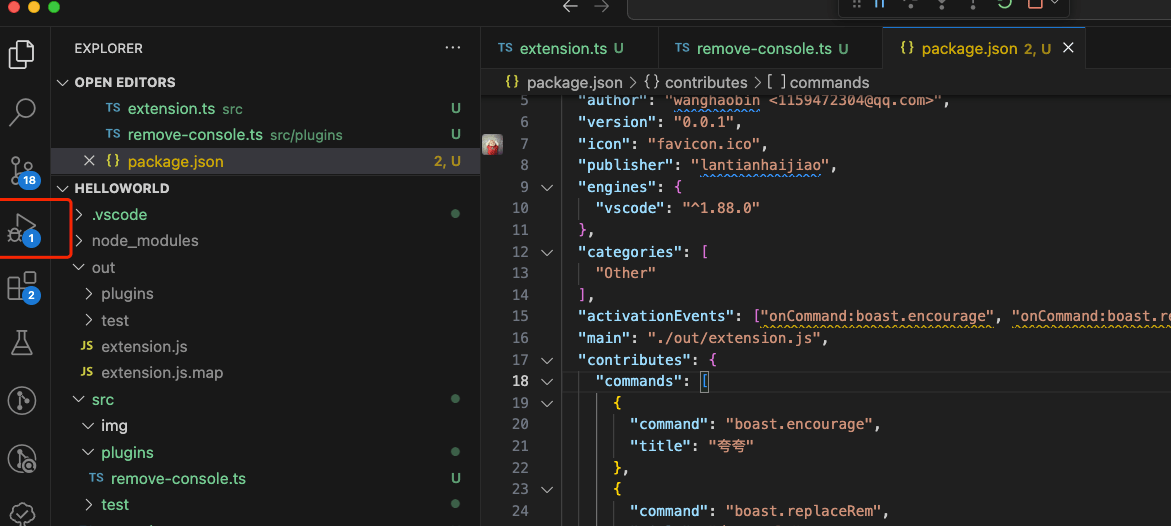Open extension.js file in out folder

point(144,346)
